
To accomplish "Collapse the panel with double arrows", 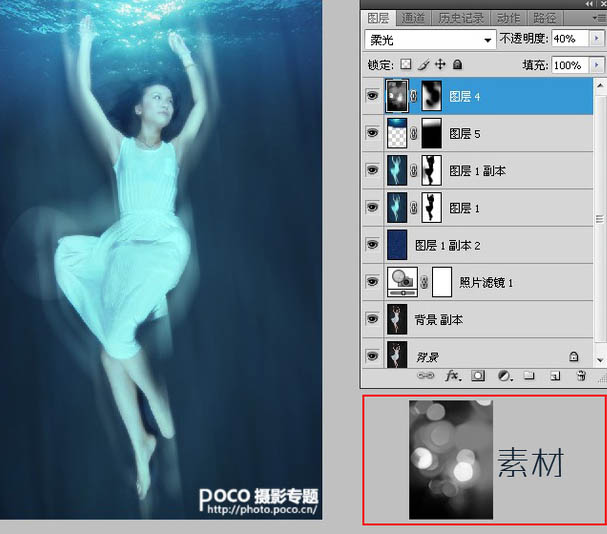I will click(589, 4).
